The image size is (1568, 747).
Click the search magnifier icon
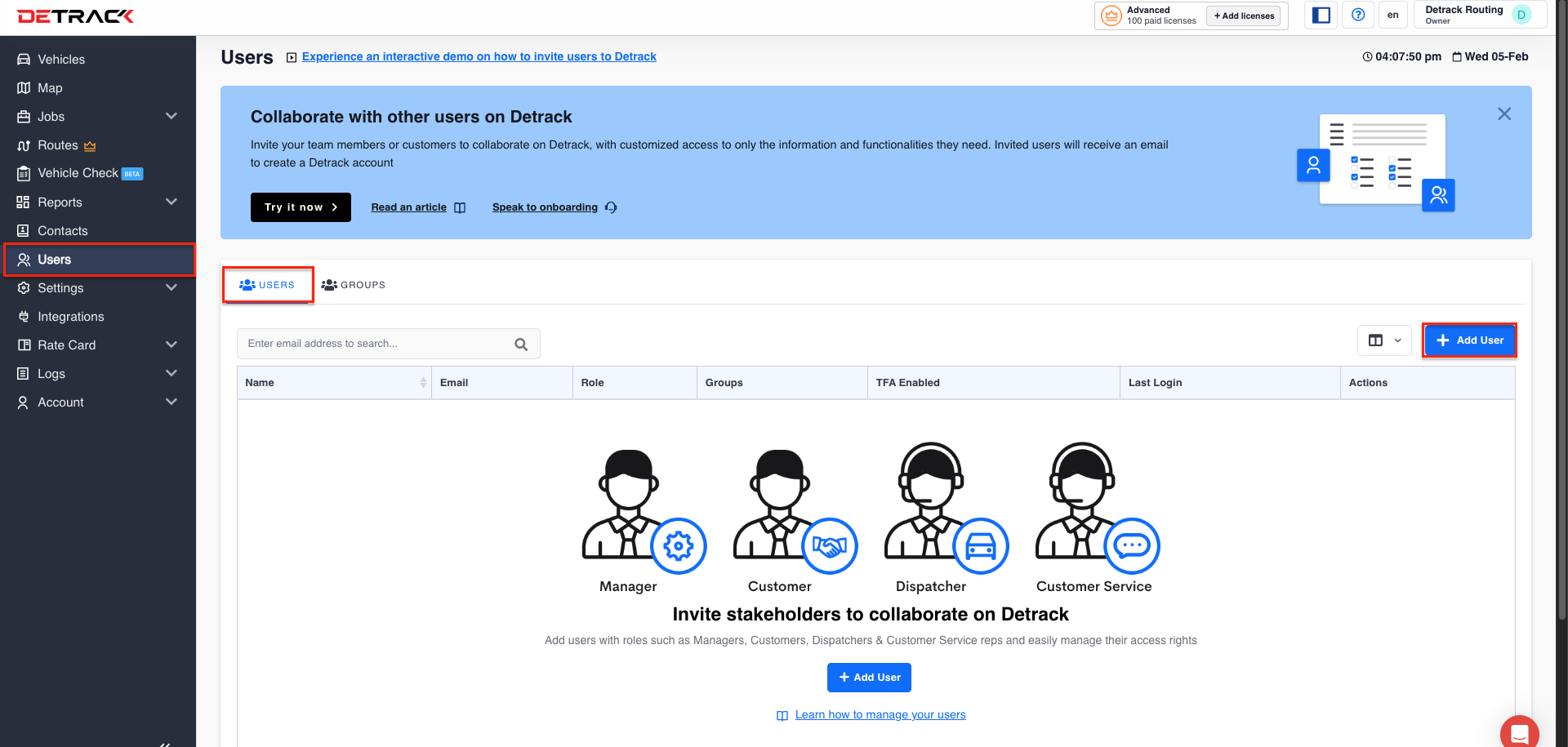click(x=521, y=345)
